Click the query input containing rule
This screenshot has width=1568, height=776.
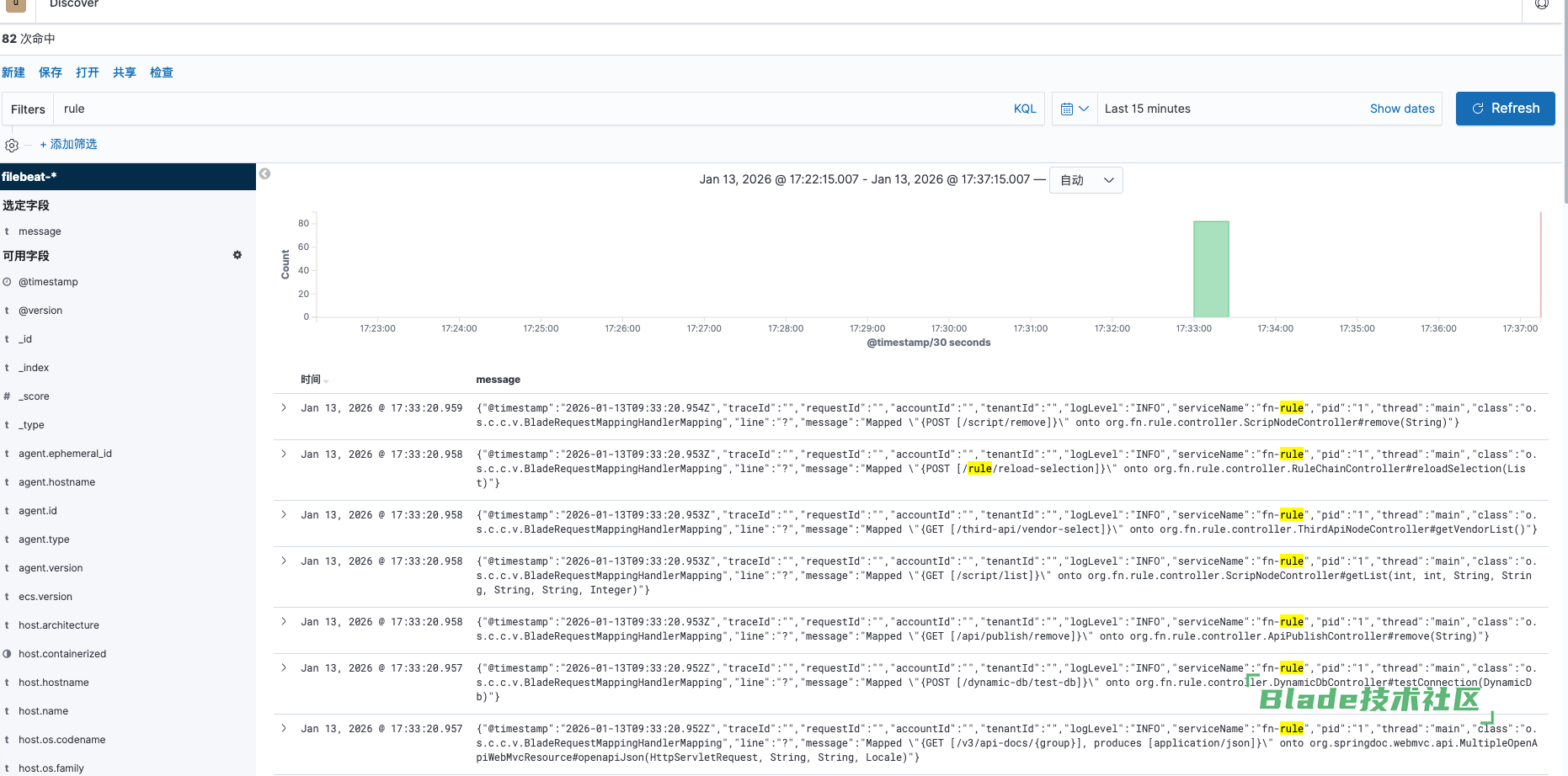click(531, 109)
